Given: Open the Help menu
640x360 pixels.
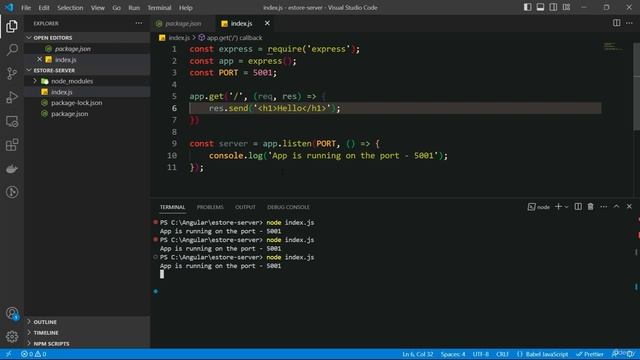Looking at the screenshot, I should (x=185, y=8).
